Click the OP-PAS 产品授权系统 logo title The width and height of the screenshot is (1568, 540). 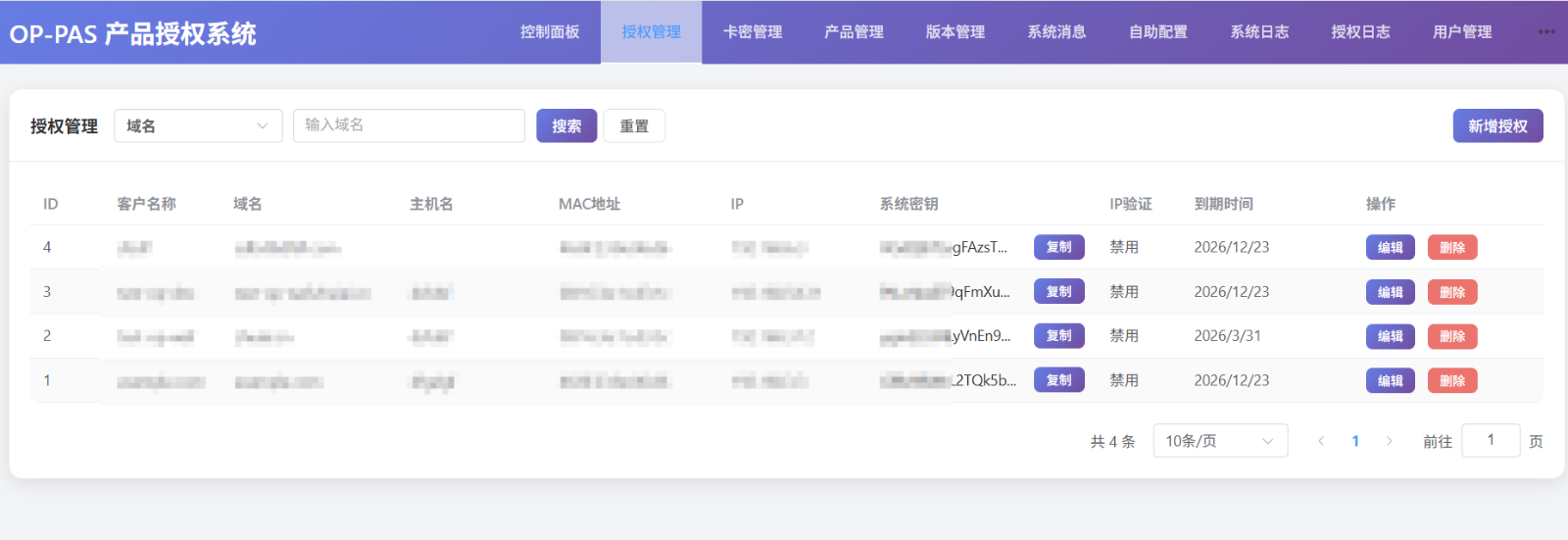coord(132,34)
